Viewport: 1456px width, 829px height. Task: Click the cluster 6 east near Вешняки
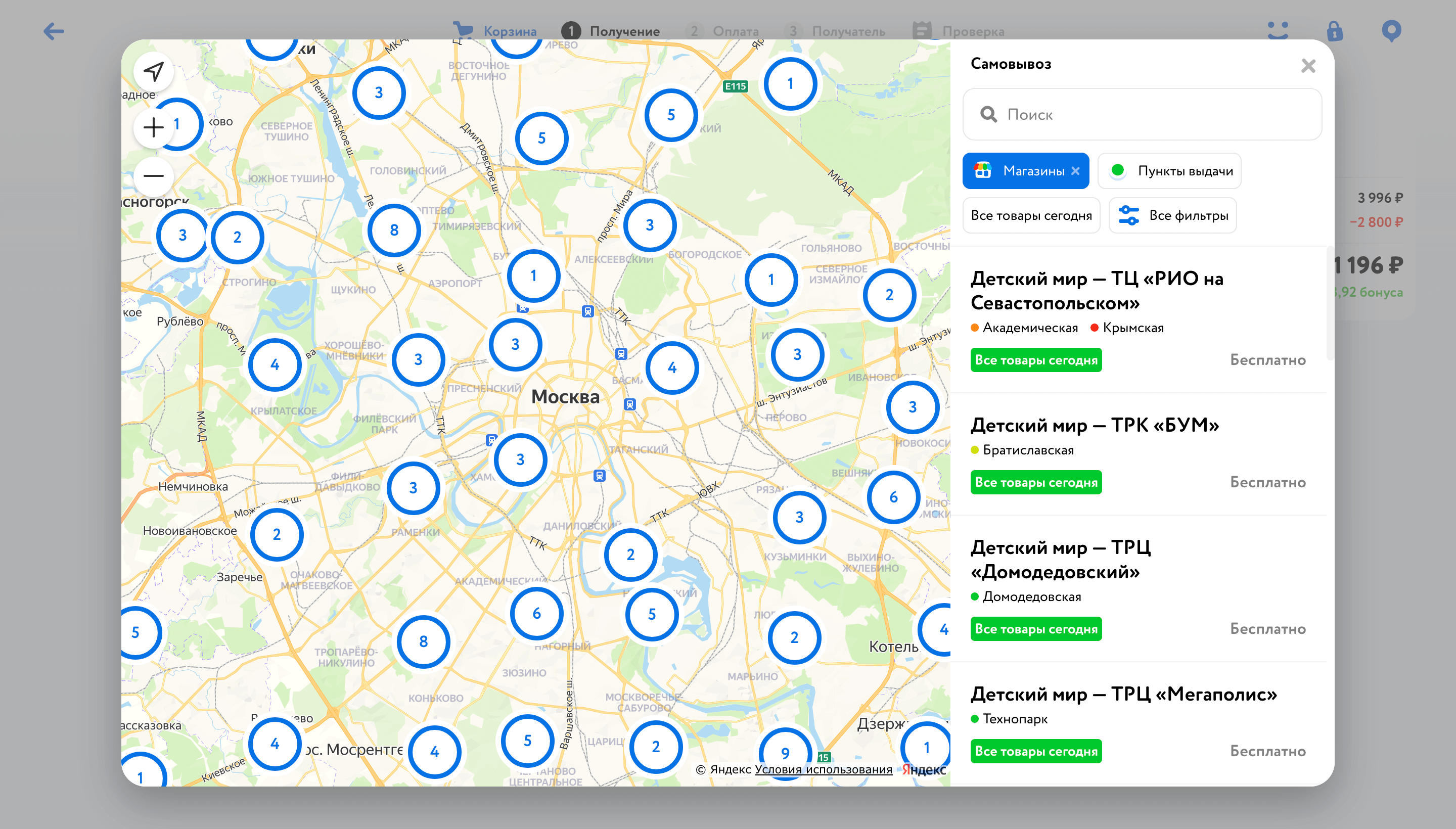click(x=893, y=497)
